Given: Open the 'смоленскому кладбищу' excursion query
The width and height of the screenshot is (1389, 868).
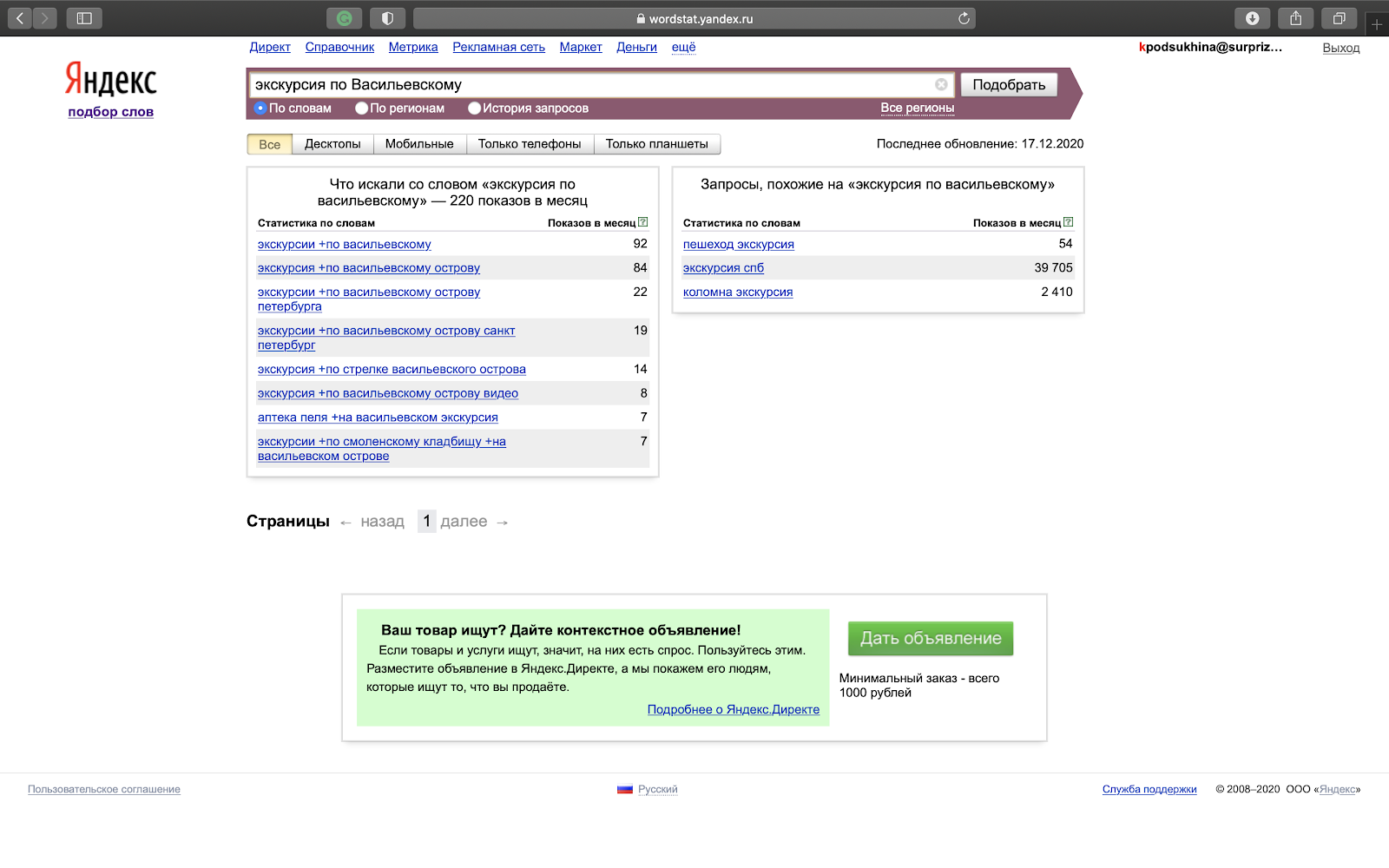Looking at the screenshot, I should click(x=382, y=448).
